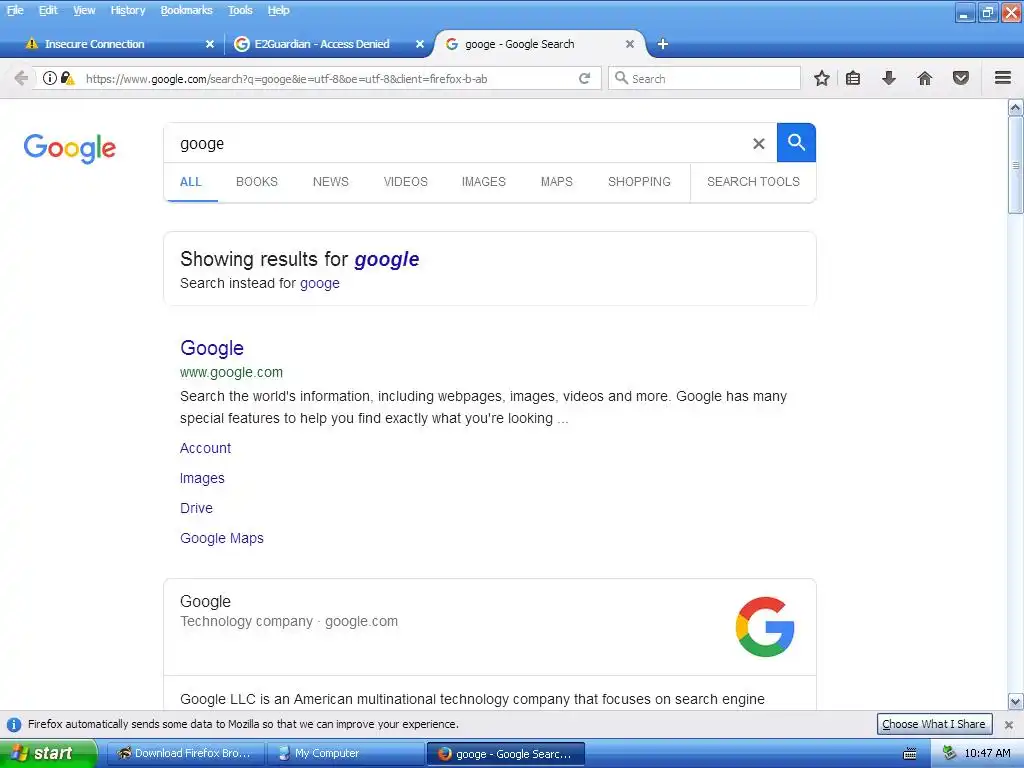Open the View menu
This screenshot has height=768, width=1024.
84,10
